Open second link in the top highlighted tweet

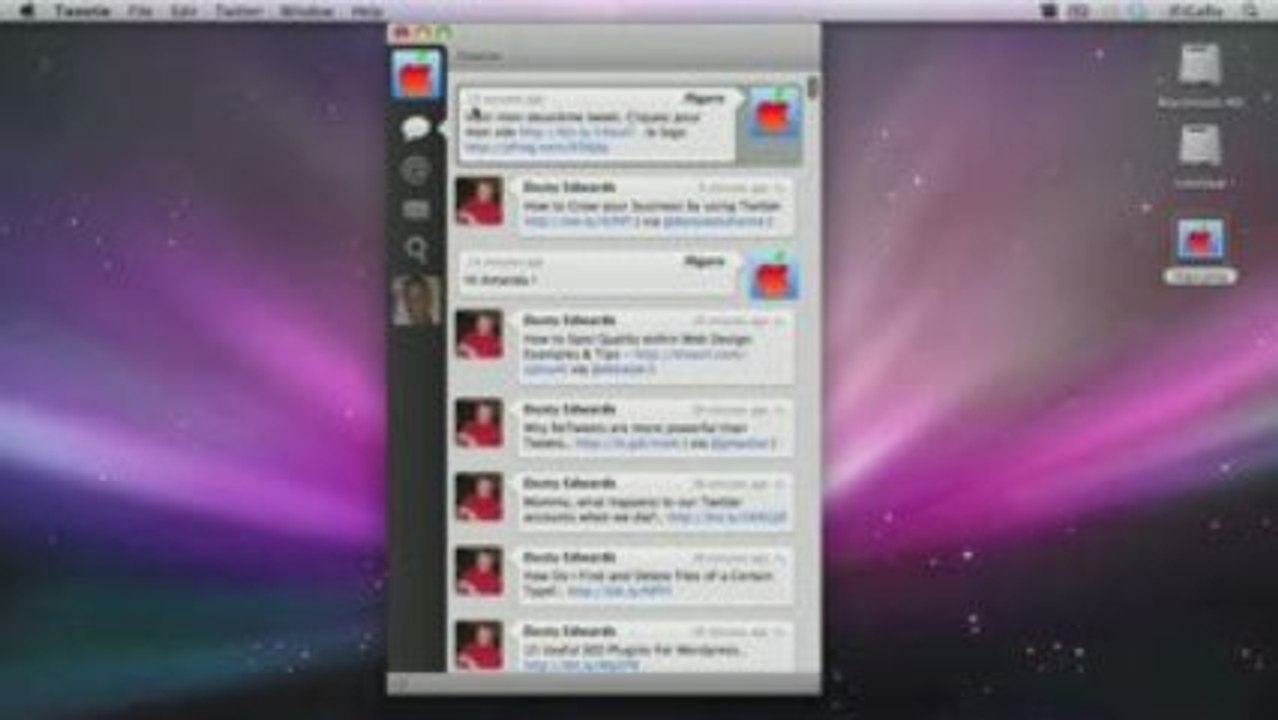(537, 147)
